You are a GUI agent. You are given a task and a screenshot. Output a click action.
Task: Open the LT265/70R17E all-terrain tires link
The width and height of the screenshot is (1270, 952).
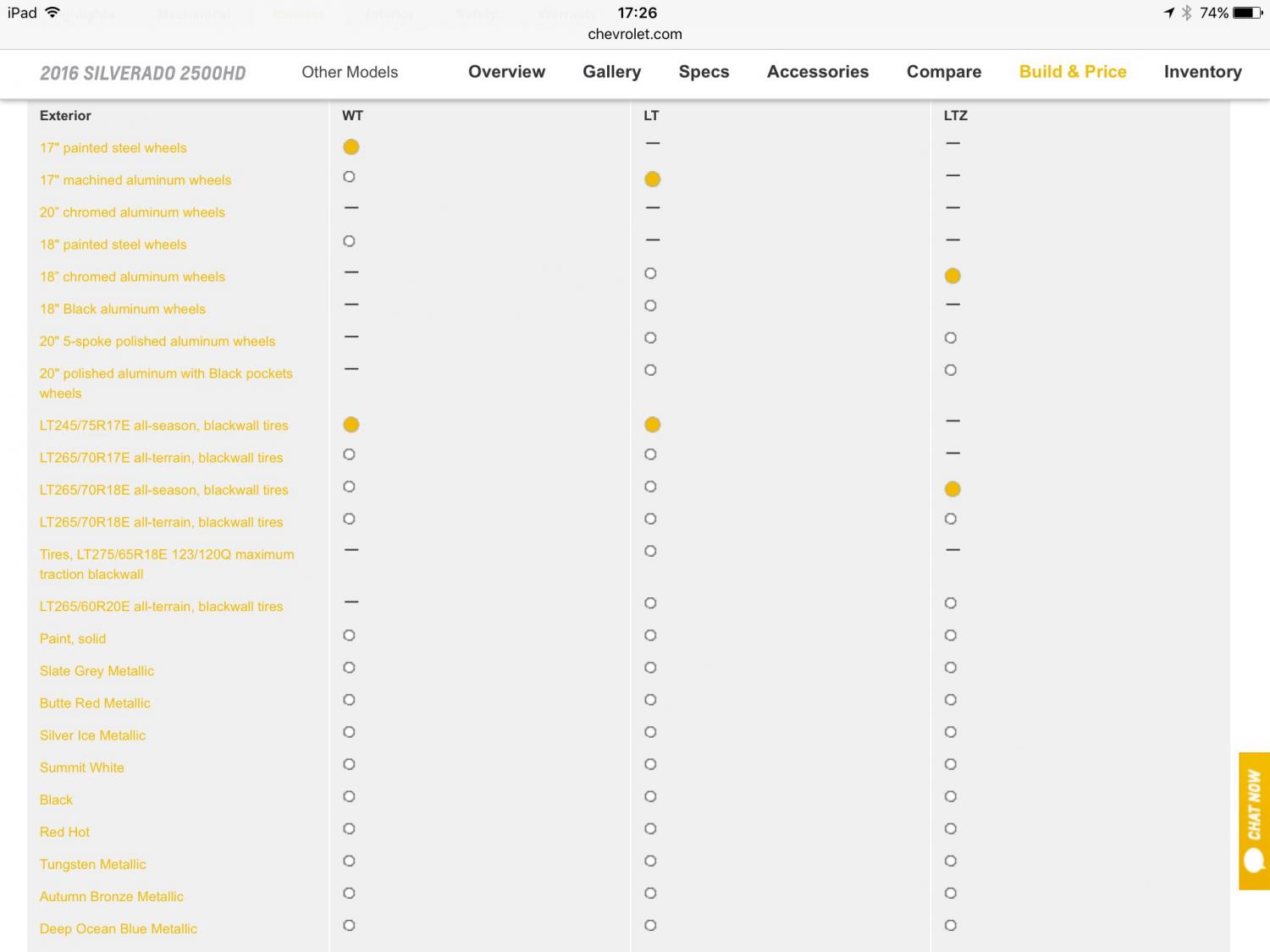[161, 458]
